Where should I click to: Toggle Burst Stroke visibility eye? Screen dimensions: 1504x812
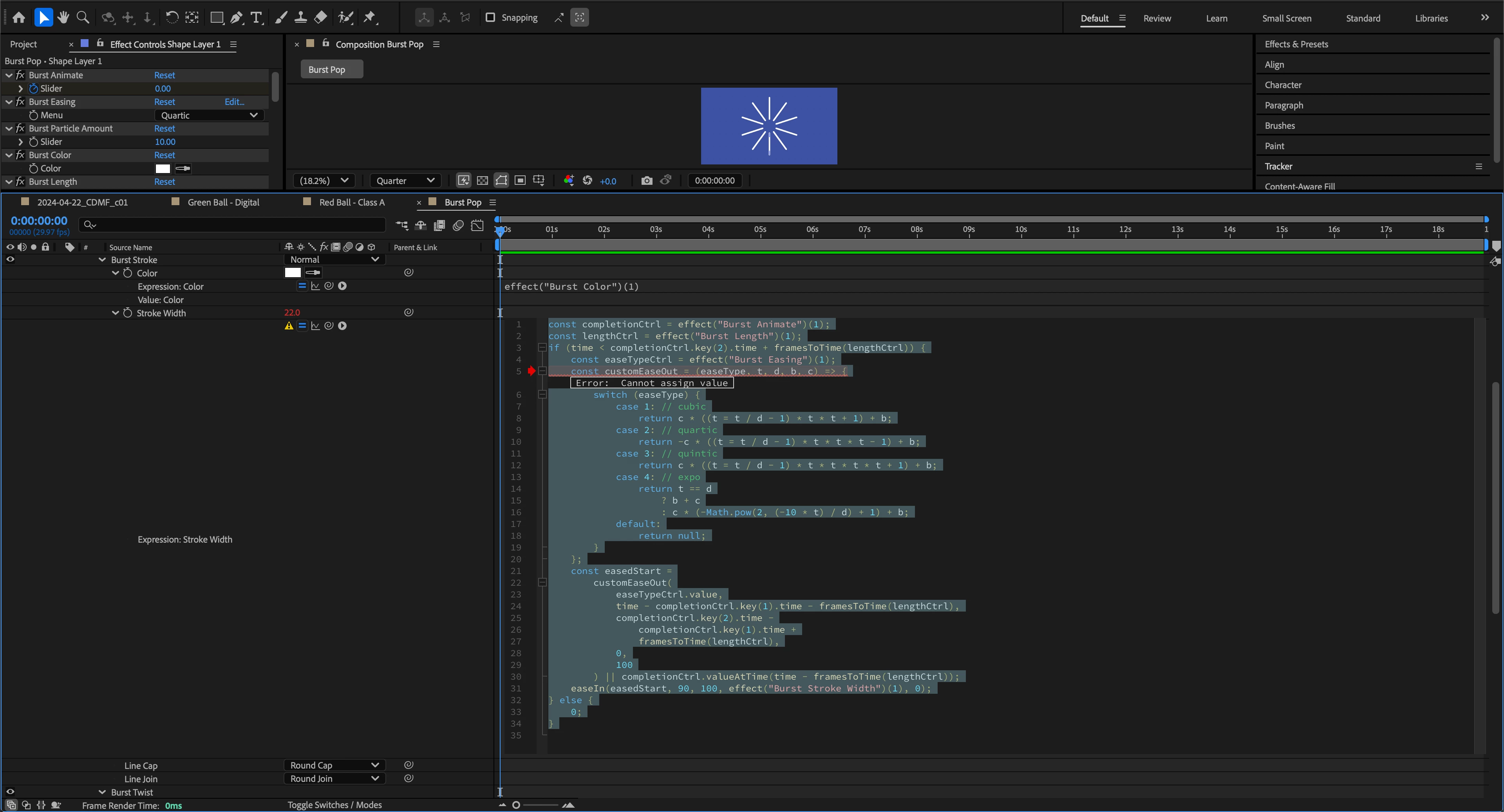click(x=10, y=260)
